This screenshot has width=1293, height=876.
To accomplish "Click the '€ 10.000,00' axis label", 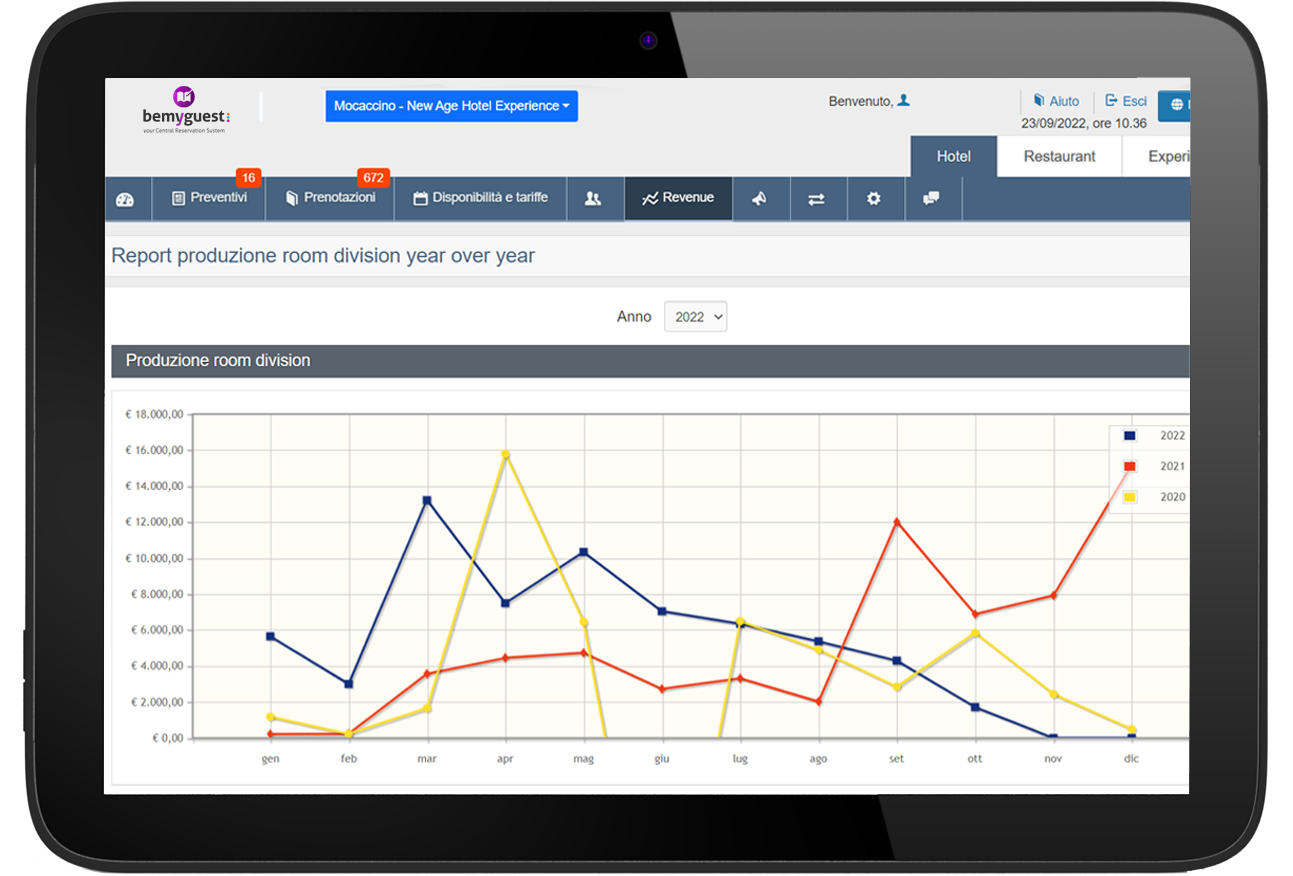I will point(154,559).
